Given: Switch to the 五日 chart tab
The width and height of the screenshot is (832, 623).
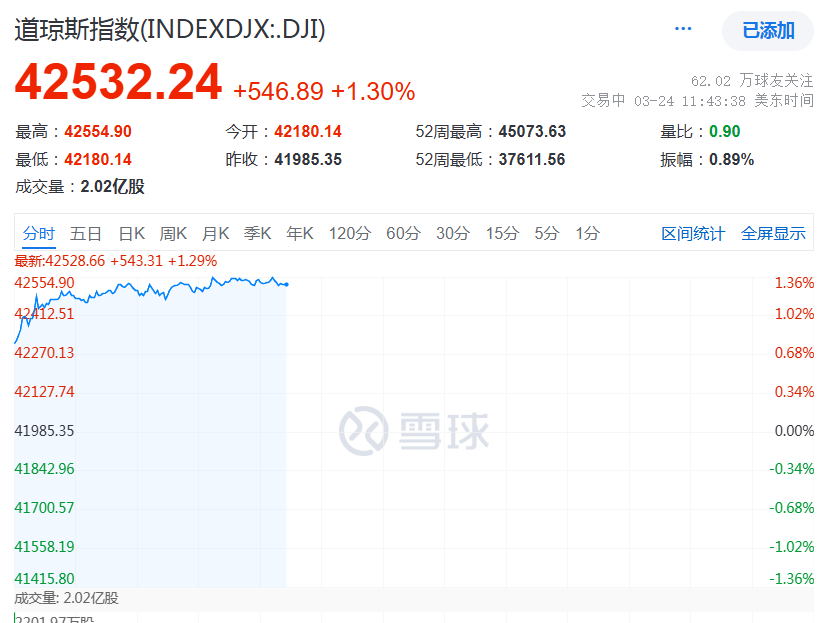Looking at the screenshot, I should [x=86, y=233].
